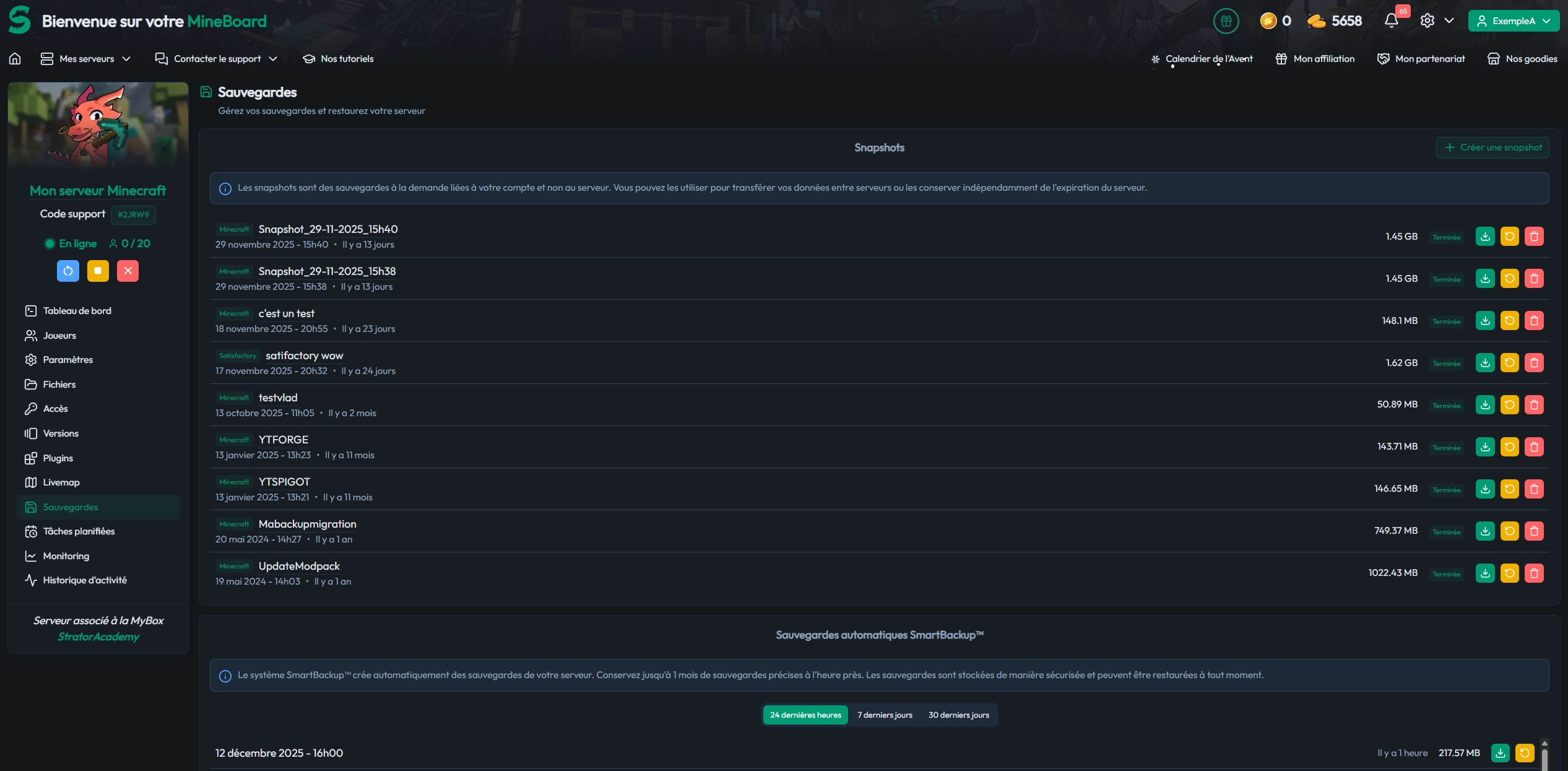Click the yellow stop server button

98,271
